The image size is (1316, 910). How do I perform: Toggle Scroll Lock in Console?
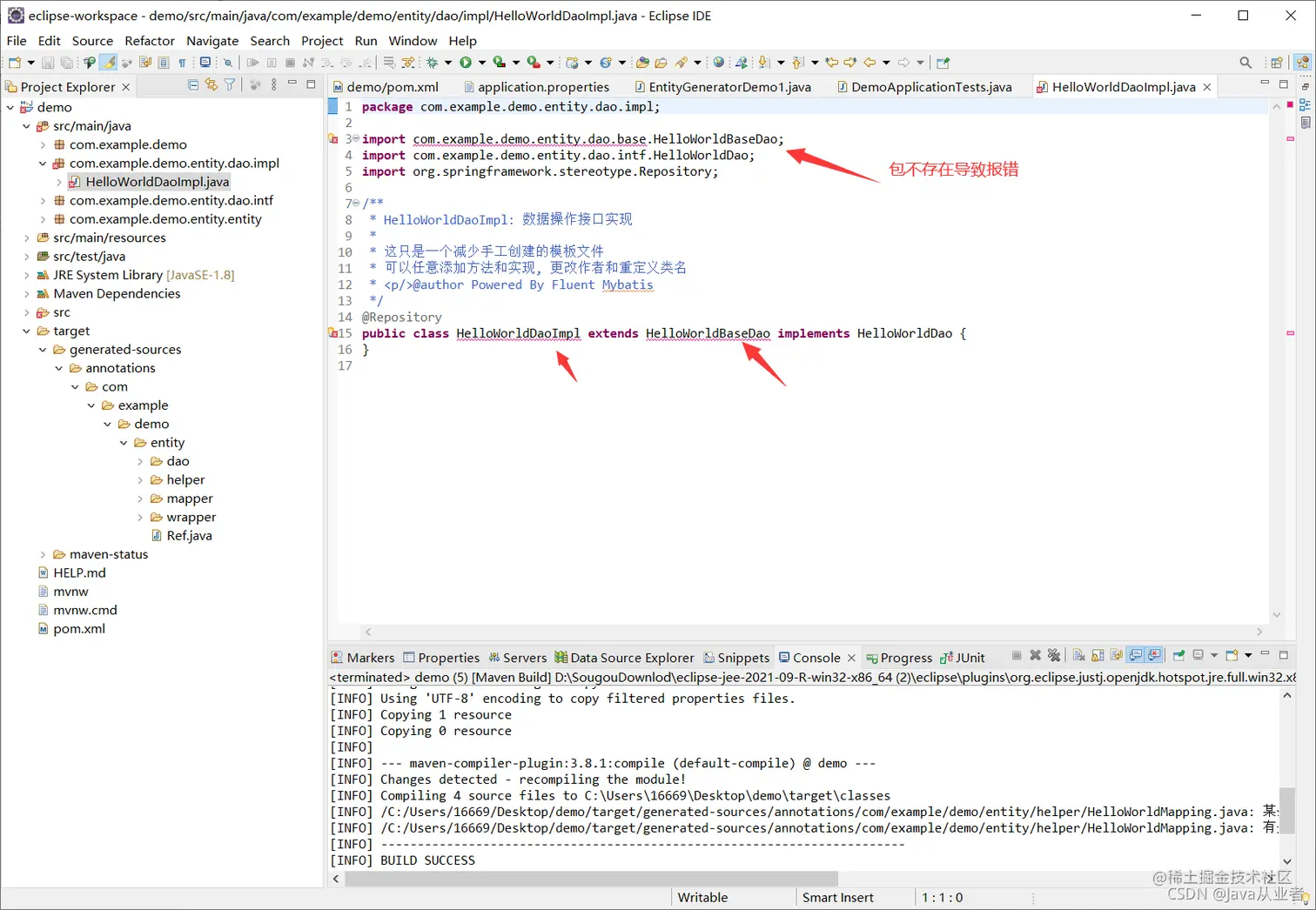(1098, 655)
